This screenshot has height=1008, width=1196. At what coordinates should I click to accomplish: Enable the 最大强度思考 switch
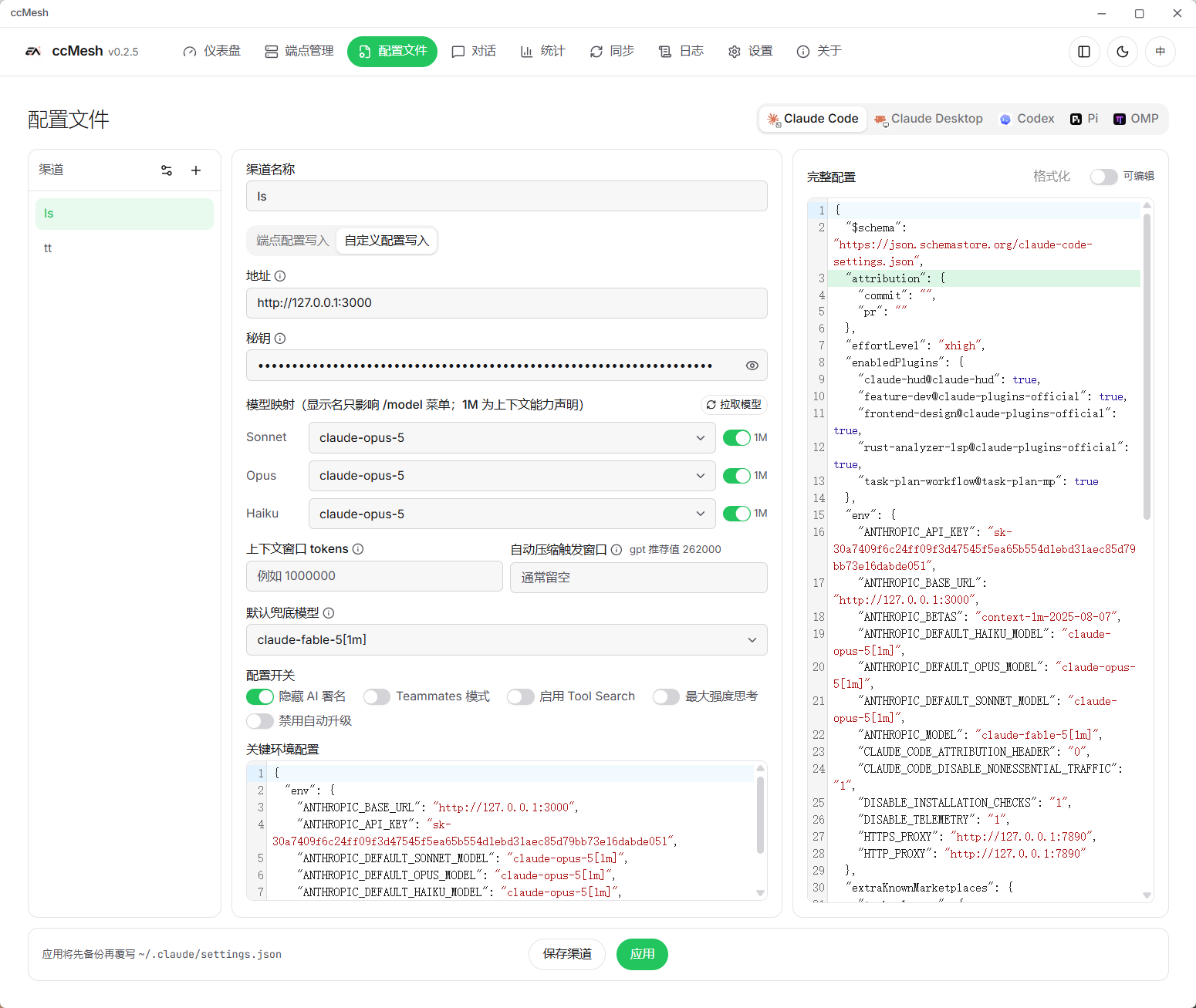667,697
